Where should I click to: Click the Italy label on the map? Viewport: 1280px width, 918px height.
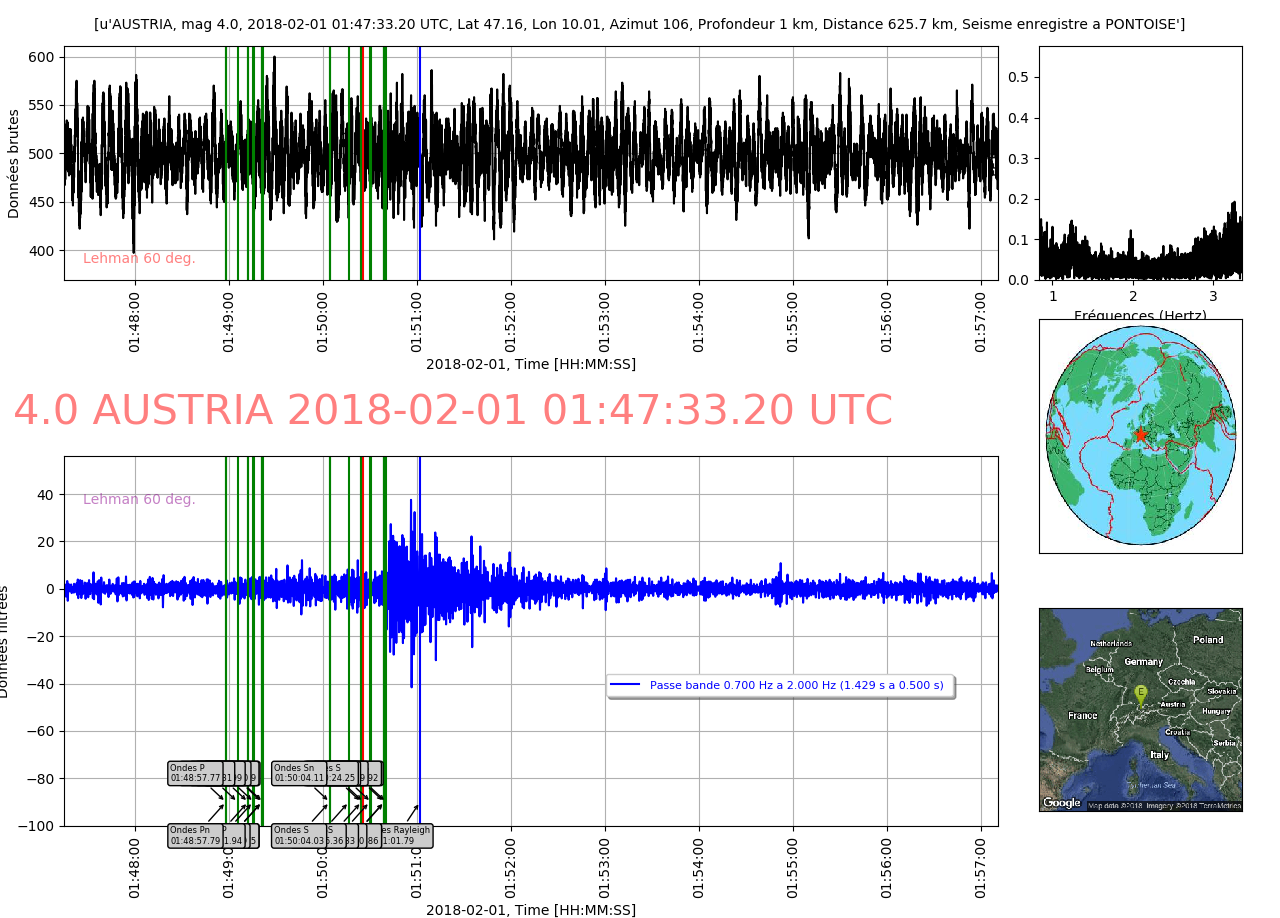(x=1158, y=755)
